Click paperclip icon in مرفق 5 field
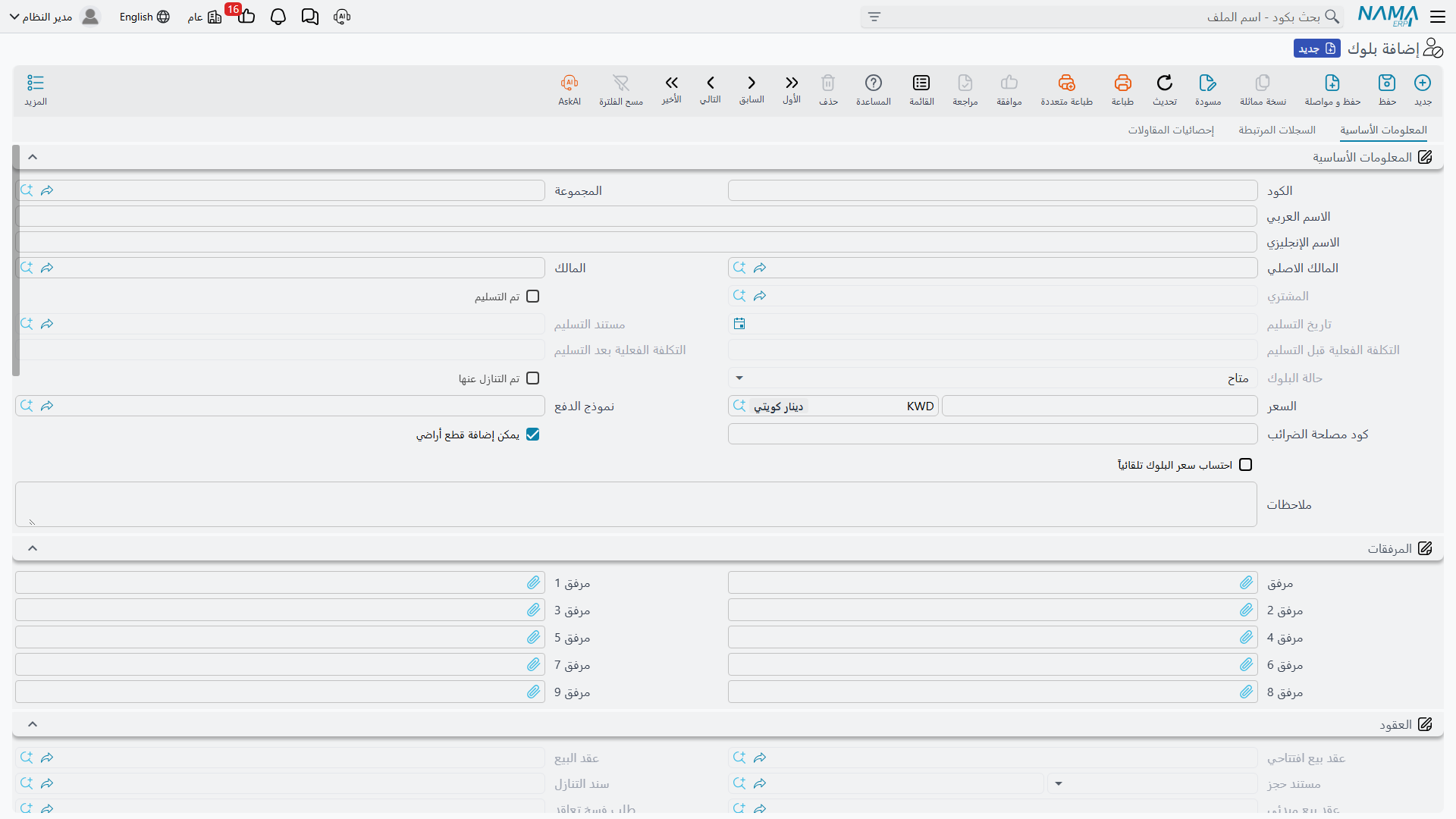Viewport: 1456px width, 819px height. coord(534,637)
